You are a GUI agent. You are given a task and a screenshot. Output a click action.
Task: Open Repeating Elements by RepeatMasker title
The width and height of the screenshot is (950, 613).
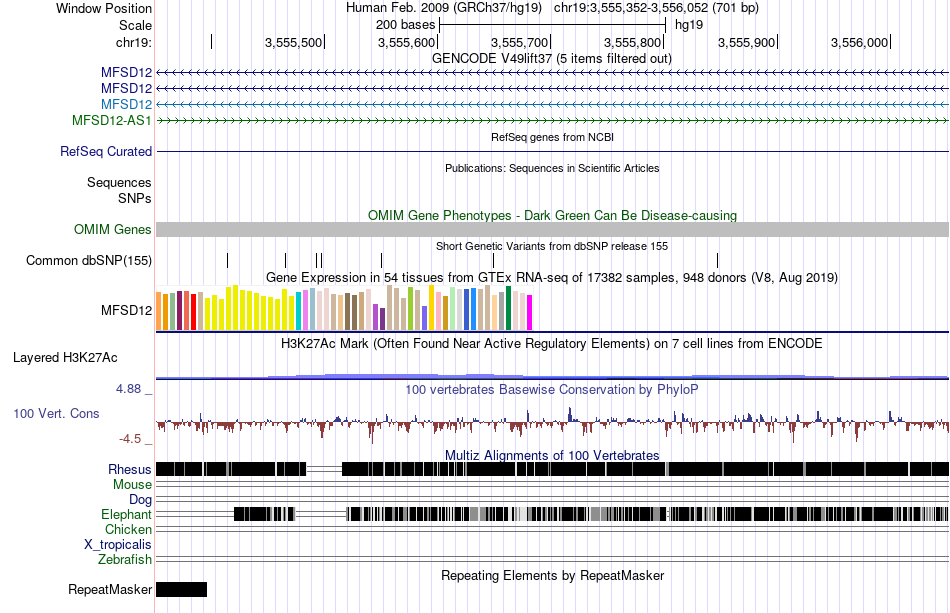(552, 575)
